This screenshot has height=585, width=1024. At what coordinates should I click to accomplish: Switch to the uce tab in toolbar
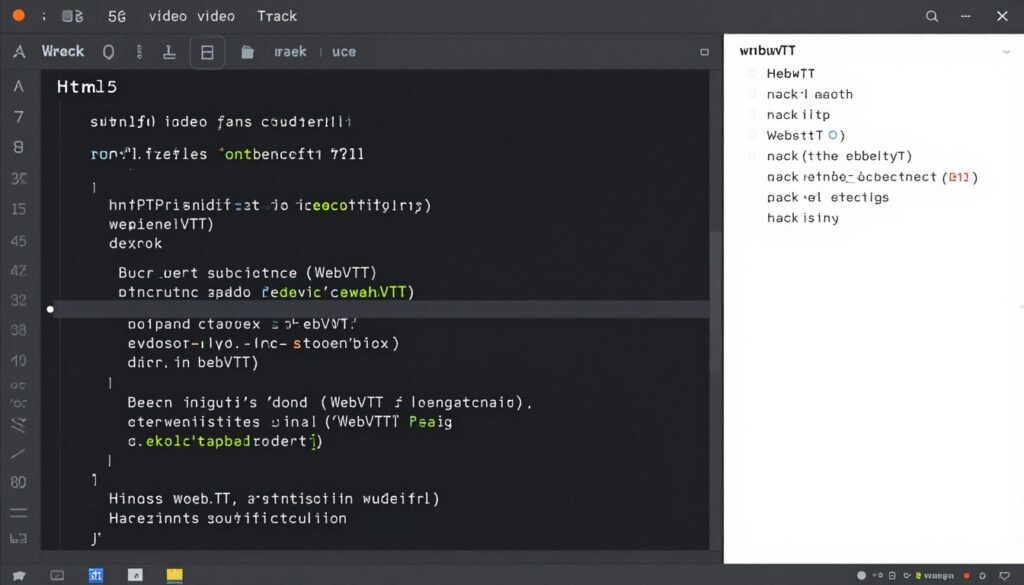pyautogui.click(x=344, y=52)
